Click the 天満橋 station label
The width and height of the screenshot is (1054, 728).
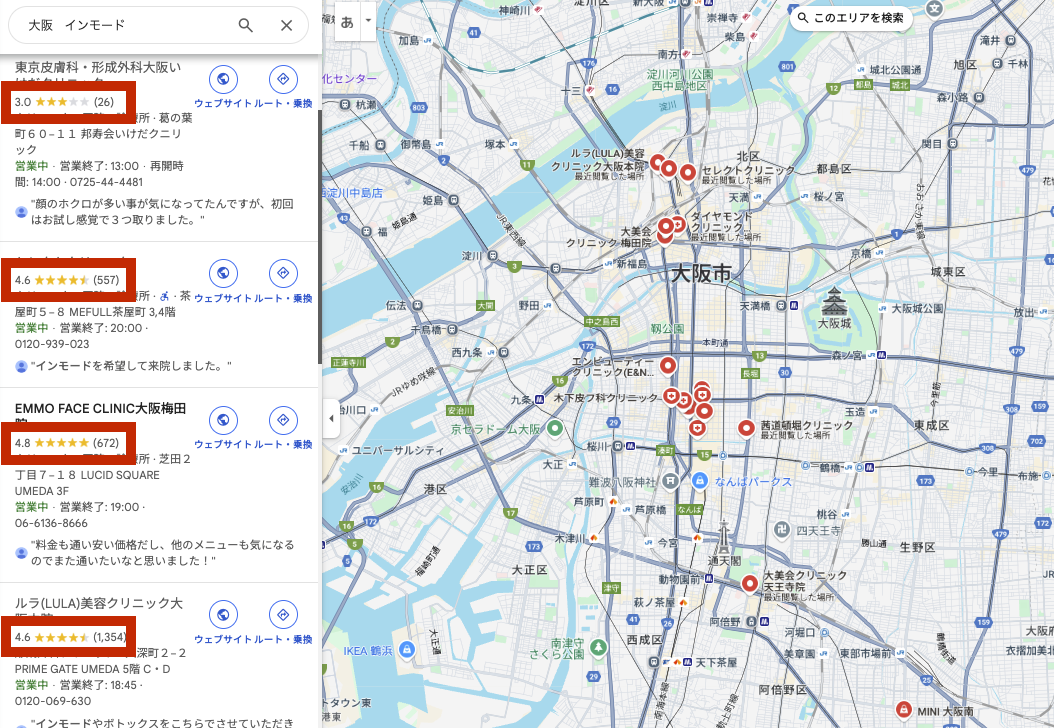755,306
